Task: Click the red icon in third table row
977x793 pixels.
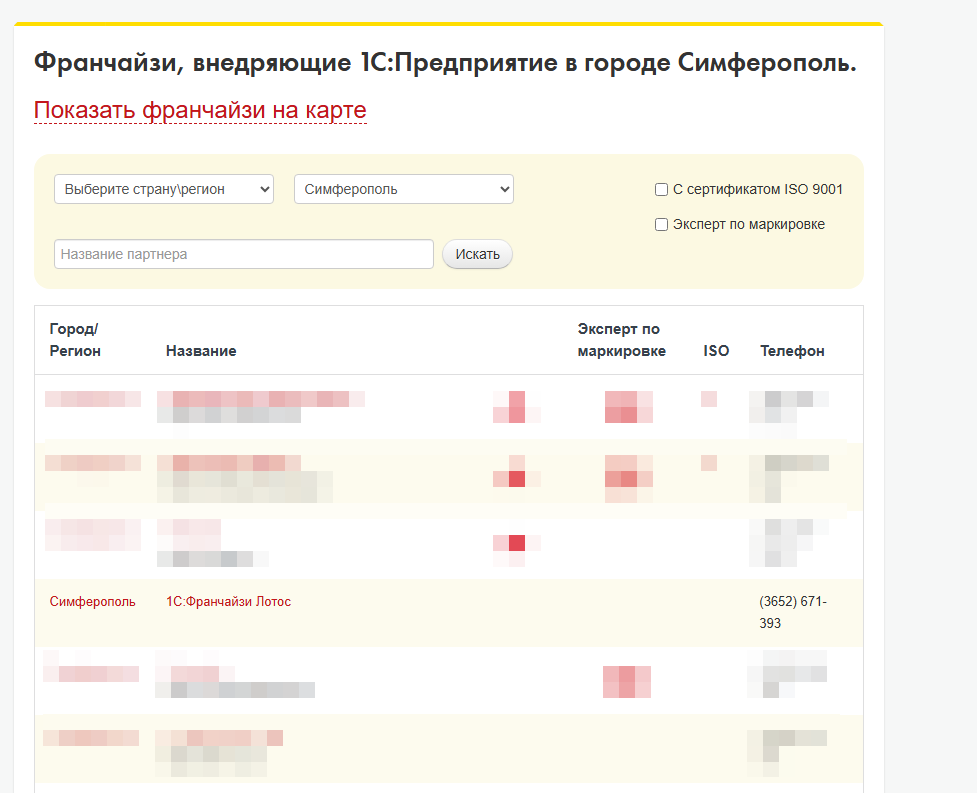Action: (x=517, y=543)
